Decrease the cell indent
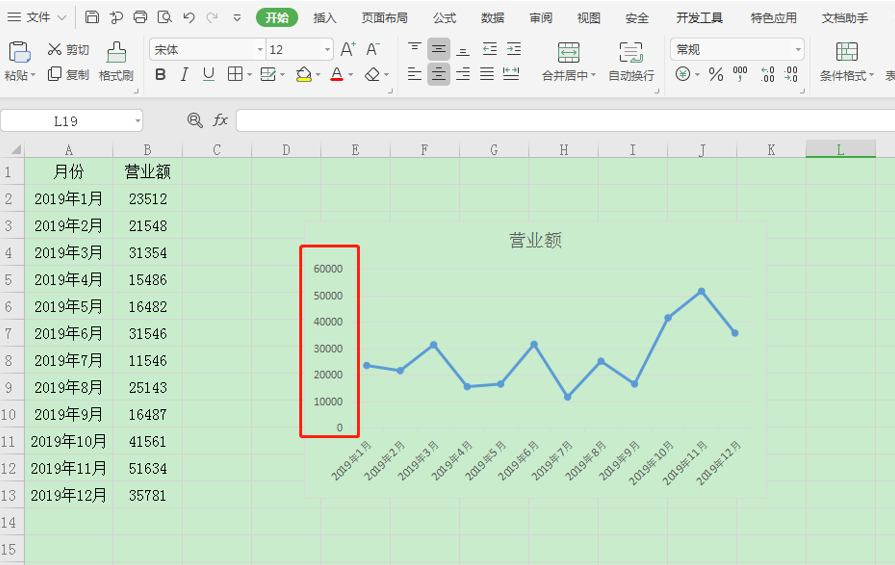Viewport: 895px width, 565px height. [x=489, y=49]
